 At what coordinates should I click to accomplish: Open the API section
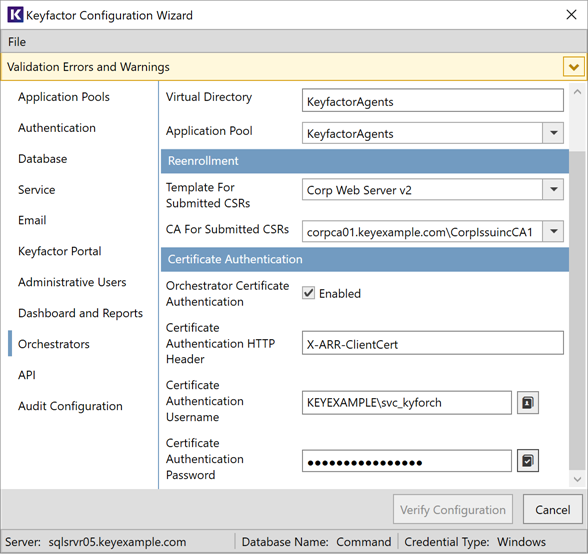tap(27, 375)
